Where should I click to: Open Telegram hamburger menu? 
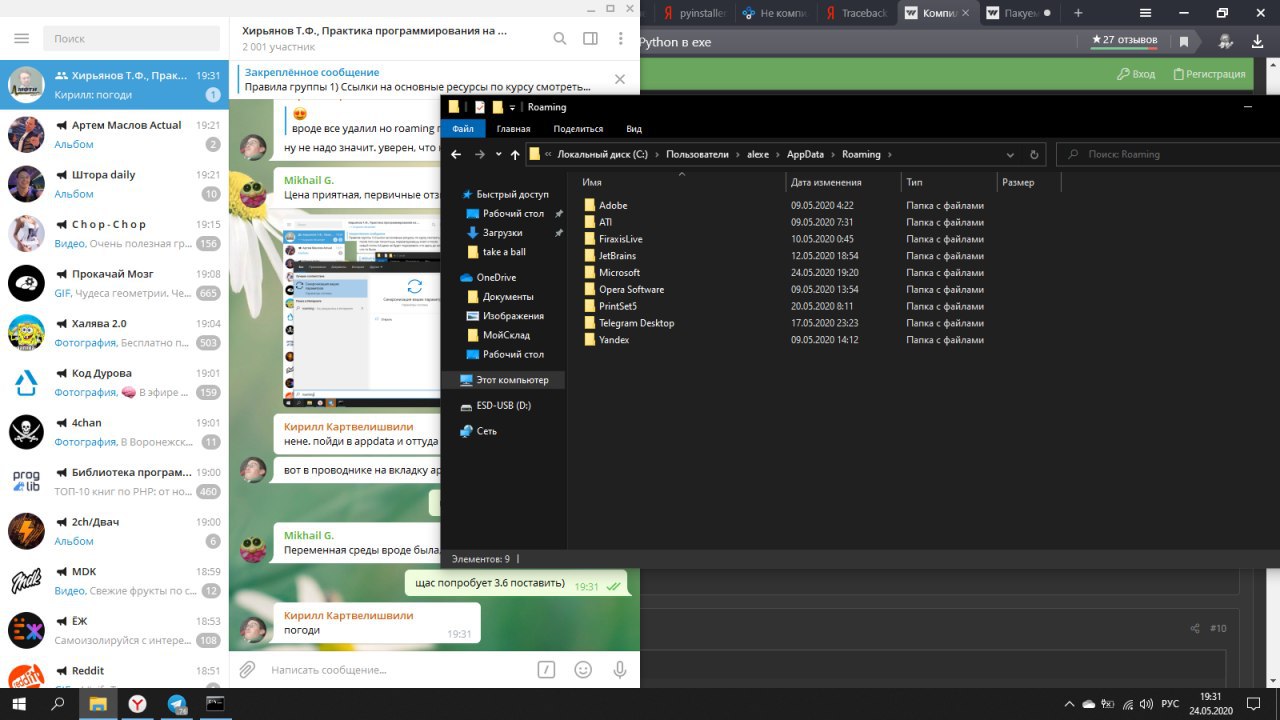pos(22,38)
